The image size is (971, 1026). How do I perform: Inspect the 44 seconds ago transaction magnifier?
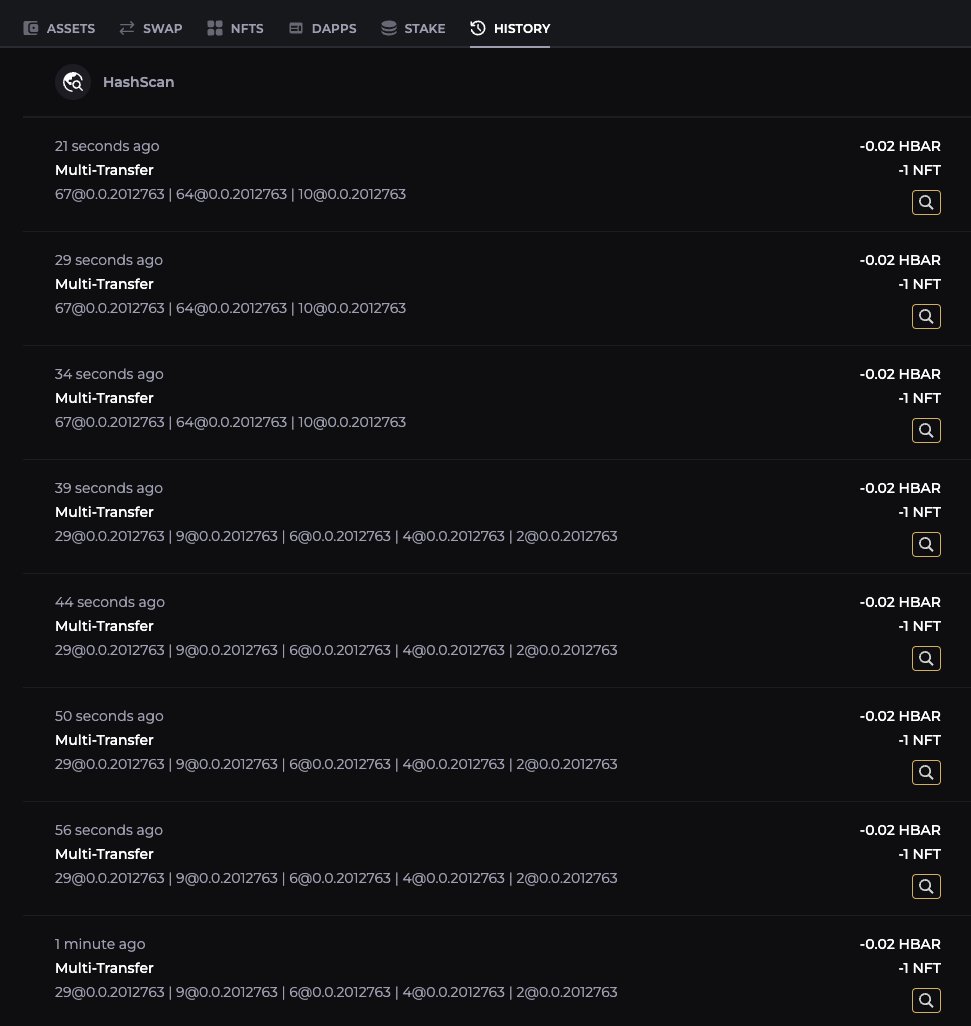coord(926,658)
